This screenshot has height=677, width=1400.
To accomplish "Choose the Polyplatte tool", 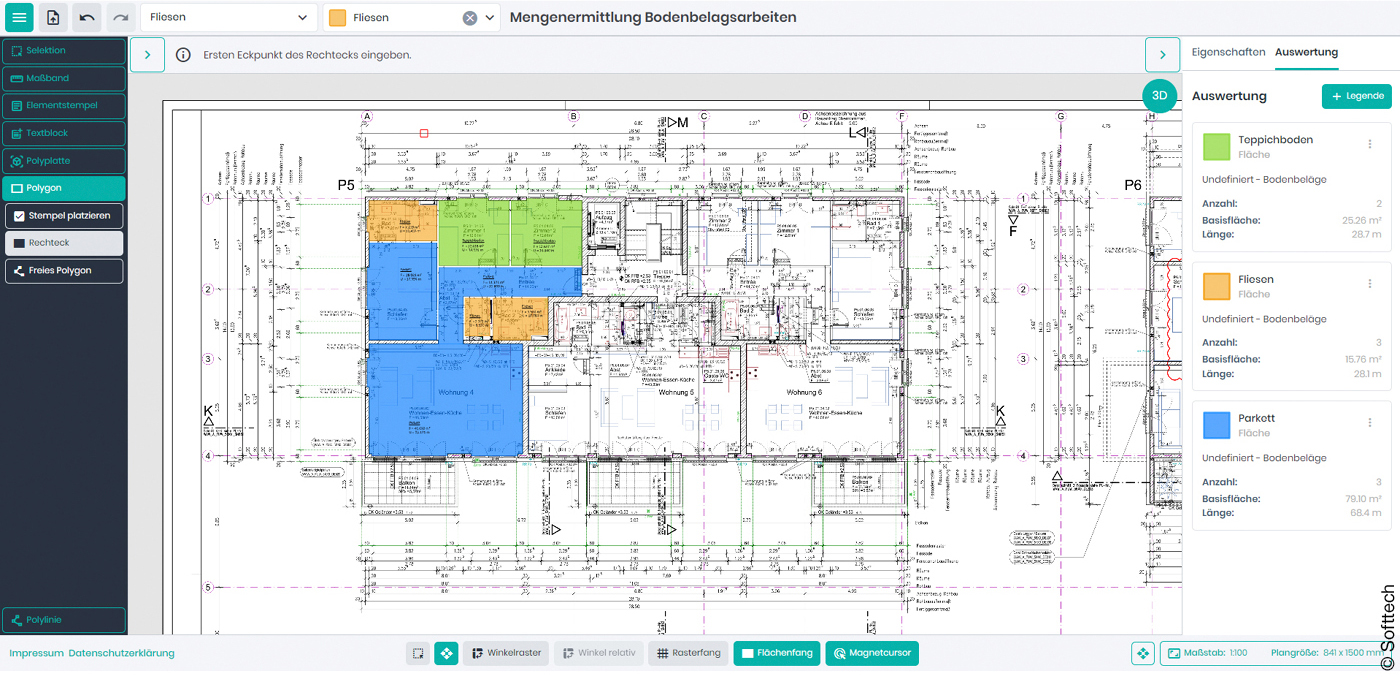I will click(64, 160).
